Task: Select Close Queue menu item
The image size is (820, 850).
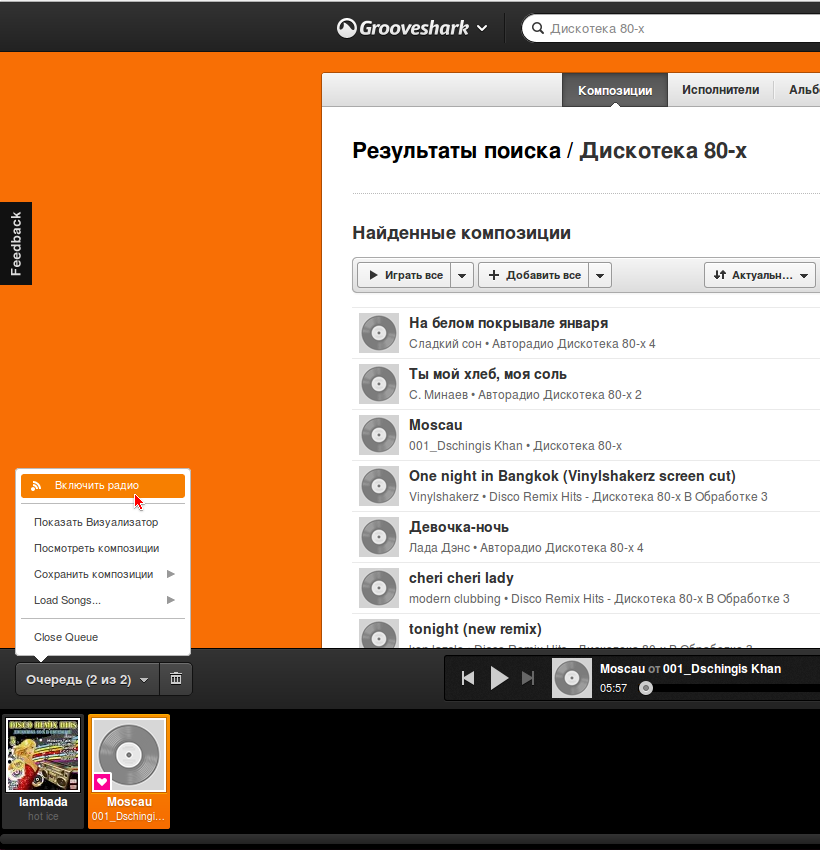Action: point(103,637)
